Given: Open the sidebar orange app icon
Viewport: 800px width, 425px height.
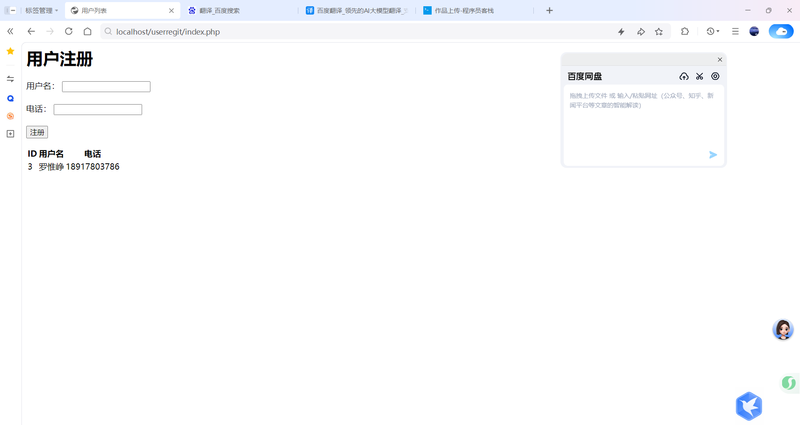Looking at the screenshot, I should pos(10,116).
